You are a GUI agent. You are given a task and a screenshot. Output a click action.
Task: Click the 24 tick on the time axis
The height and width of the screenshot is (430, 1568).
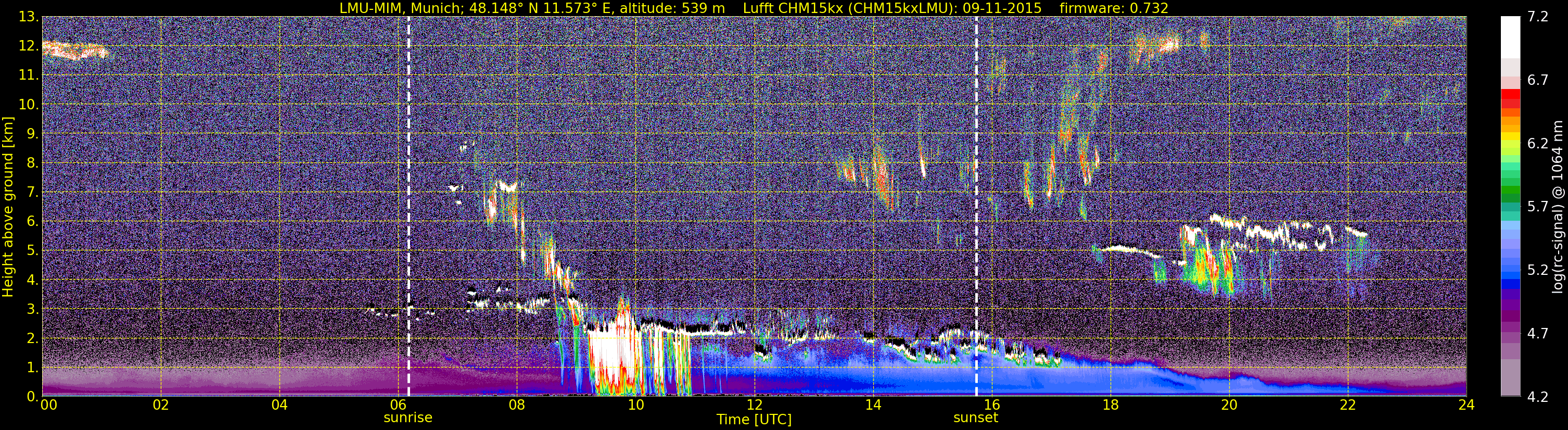point(1467,405)
